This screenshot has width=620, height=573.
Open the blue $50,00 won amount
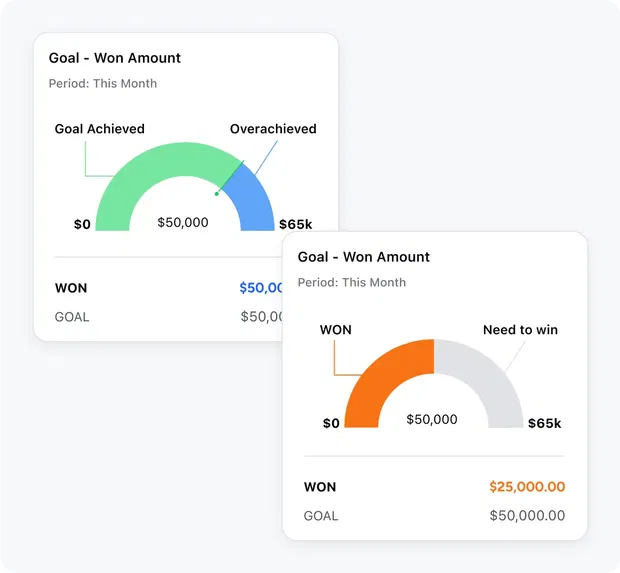pyautogui.click(x=261, y=288)
